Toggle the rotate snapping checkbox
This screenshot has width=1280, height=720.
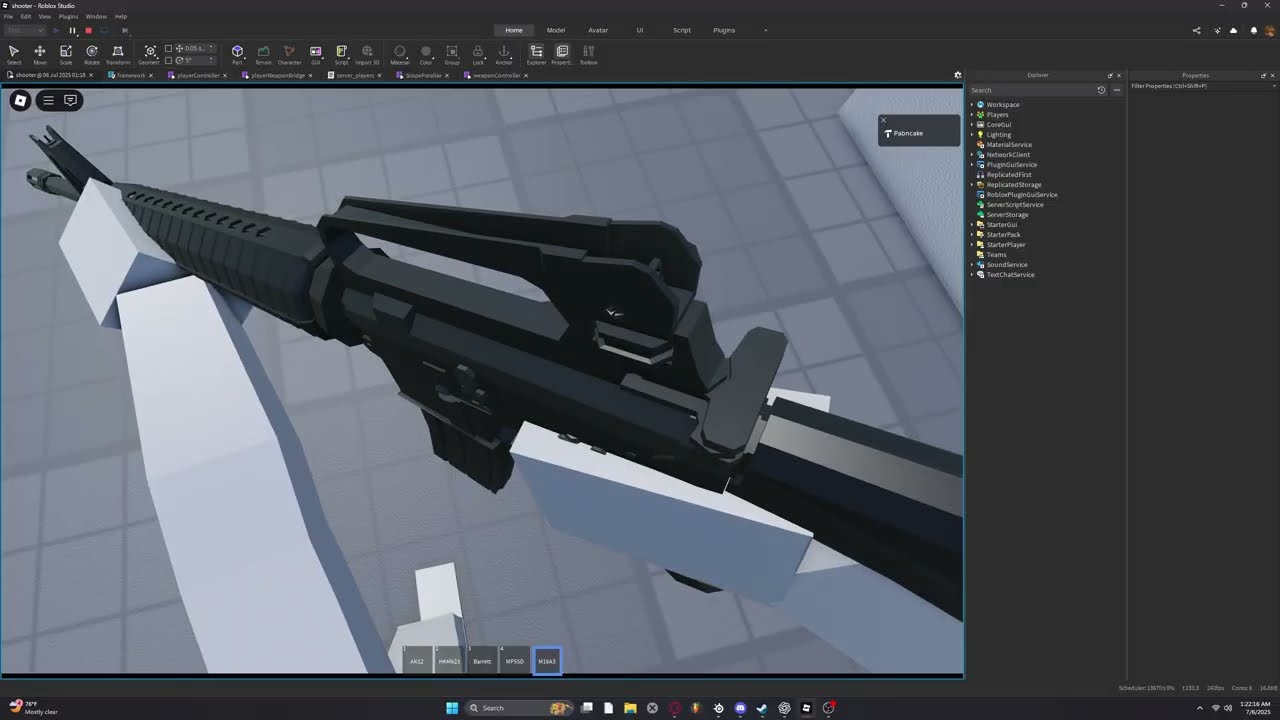click(x=168, y=60)
